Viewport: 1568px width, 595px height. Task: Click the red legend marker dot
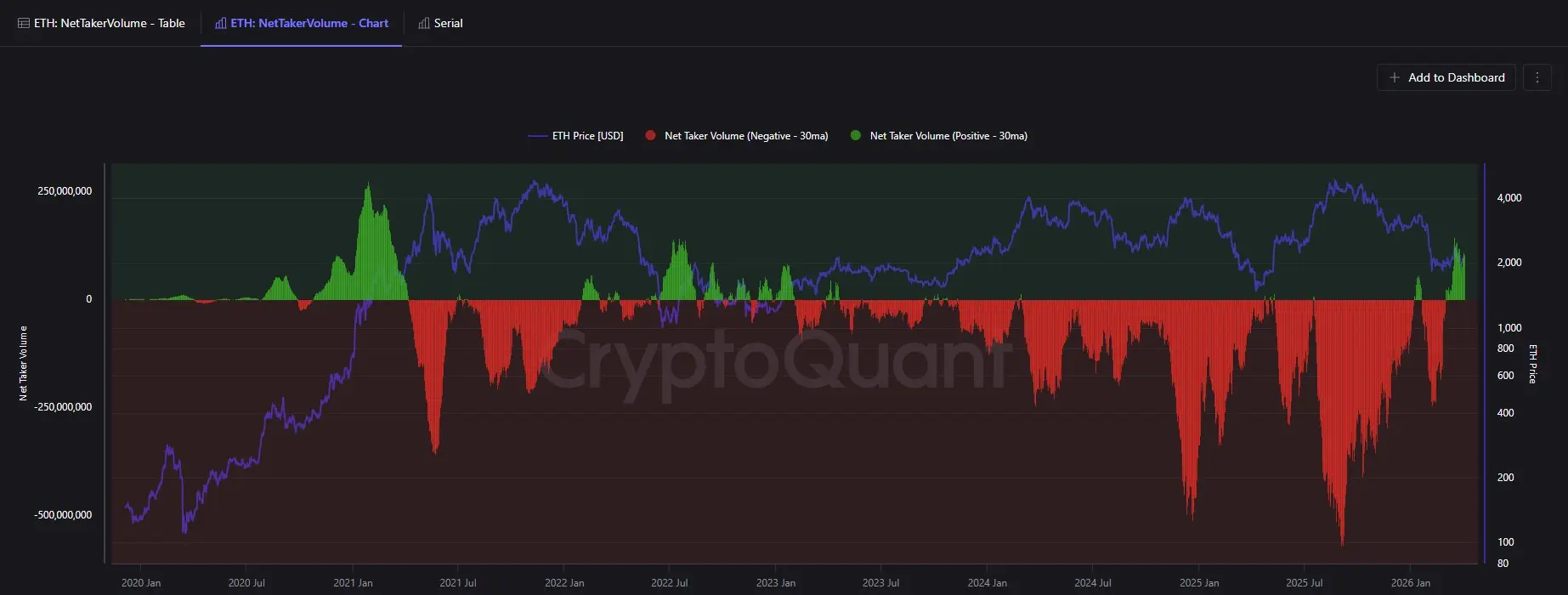pyautogui.click(x=650, y=136)
